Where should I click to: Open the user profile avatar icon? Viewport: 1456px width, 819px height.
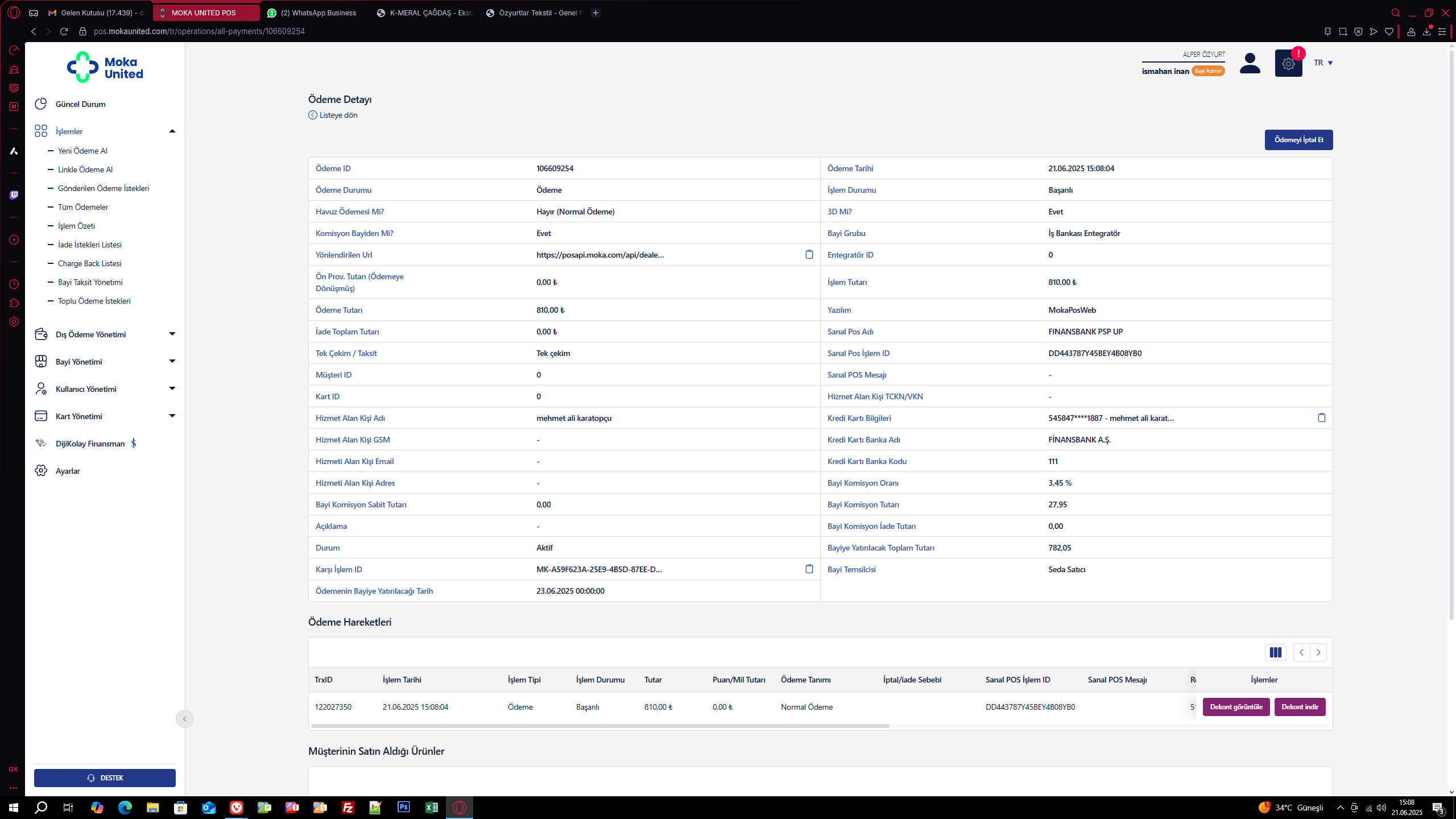pyautogui.click(x=1250, y=63)
